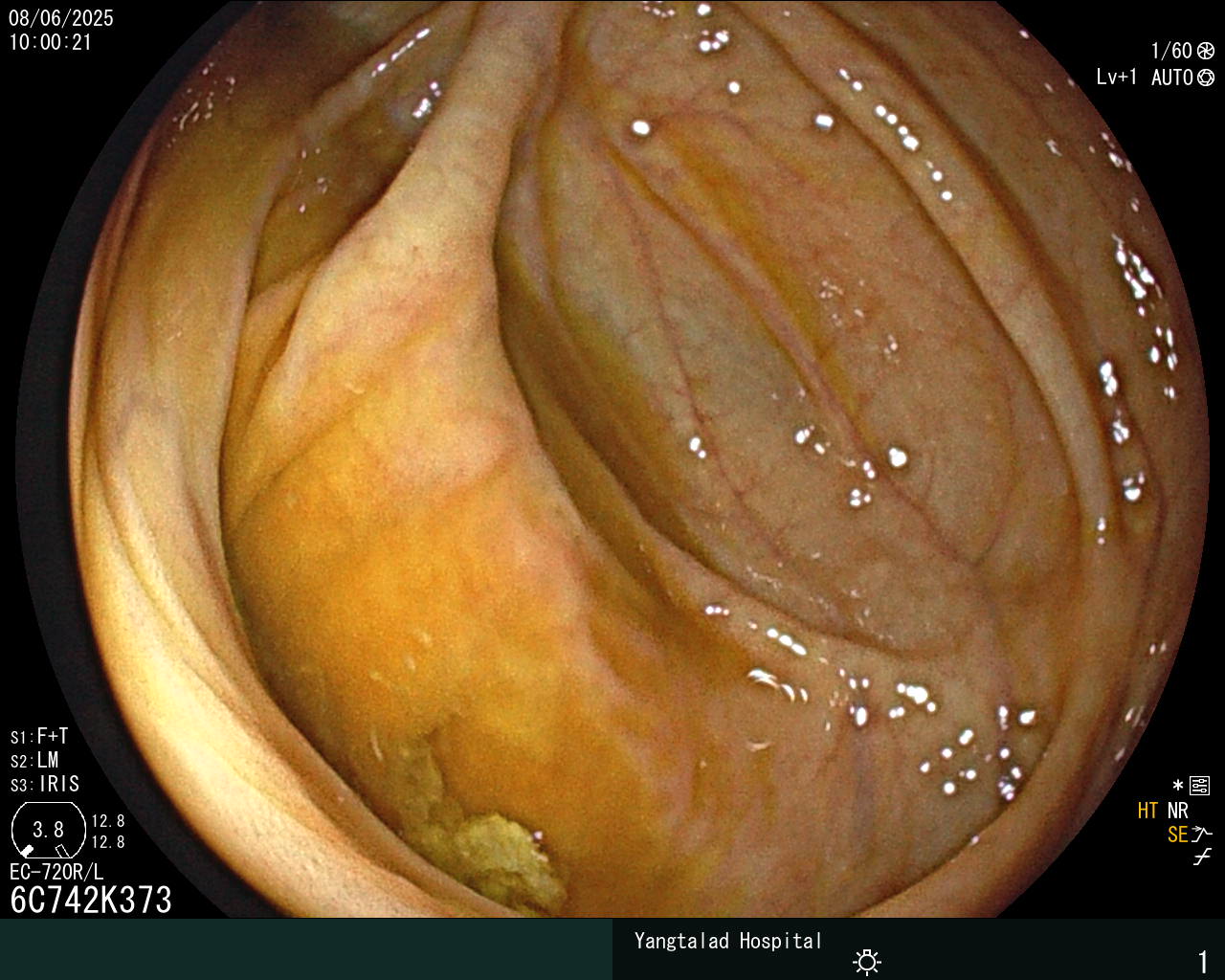Click the serial number 6C742K373
Viewport: 1225px width, 980px height.
tap(91, 900)
